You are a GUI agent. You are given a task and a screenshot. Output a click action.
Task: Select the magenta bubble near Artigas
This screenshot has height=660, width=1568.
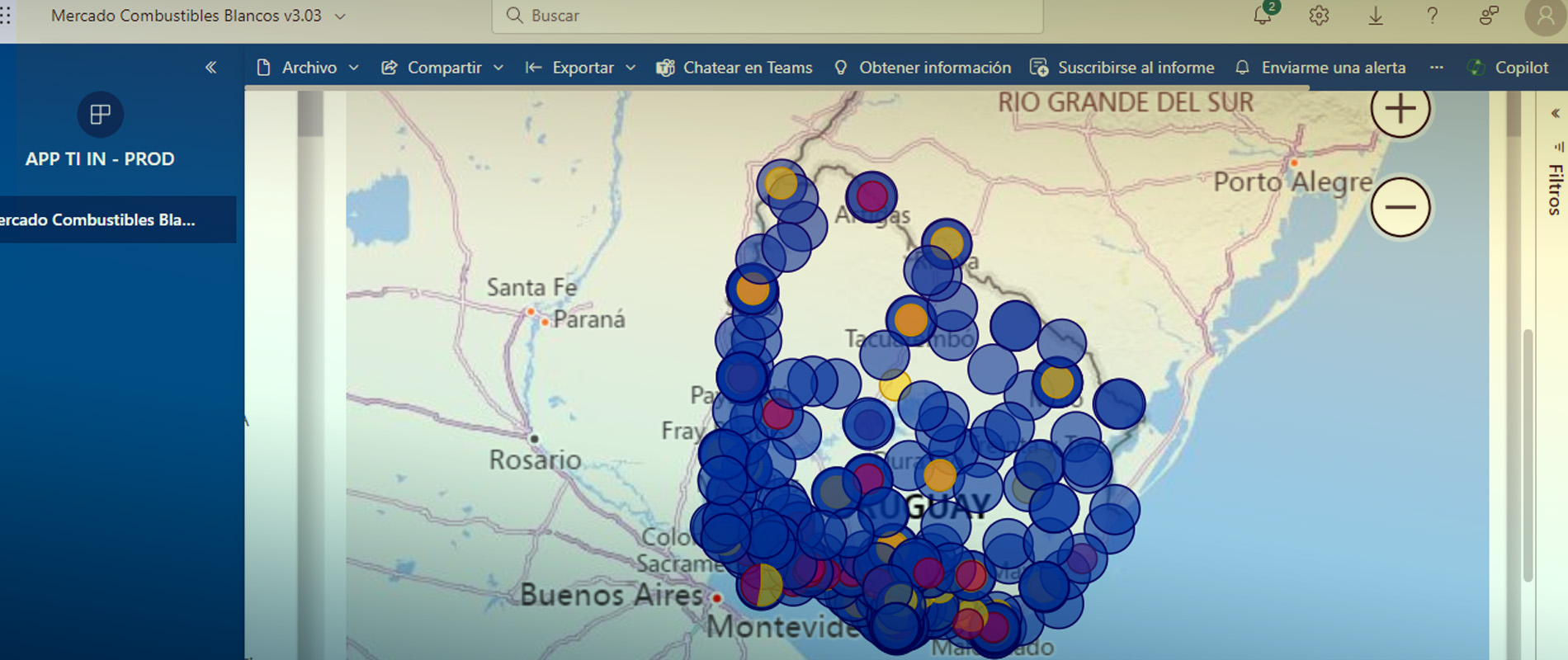871,196
